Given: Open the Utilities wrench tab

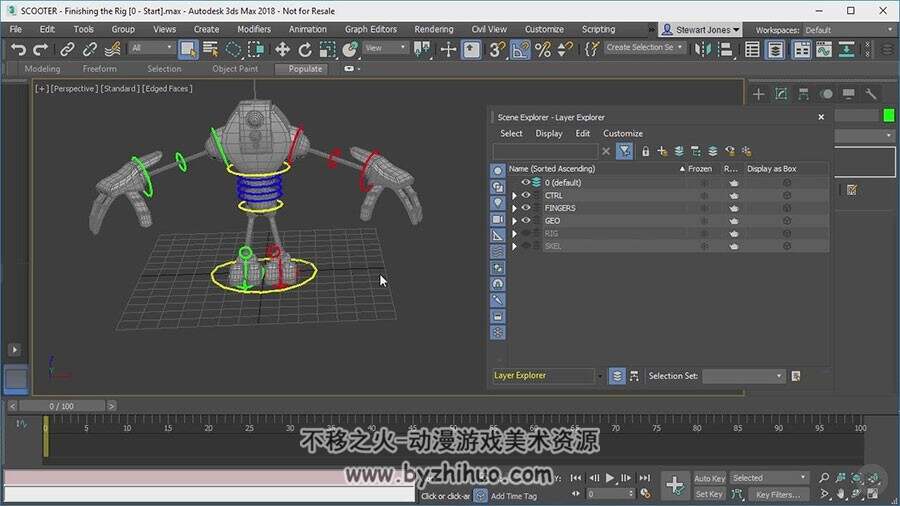Looking at the screenshot, I should (x=871, y=94).
